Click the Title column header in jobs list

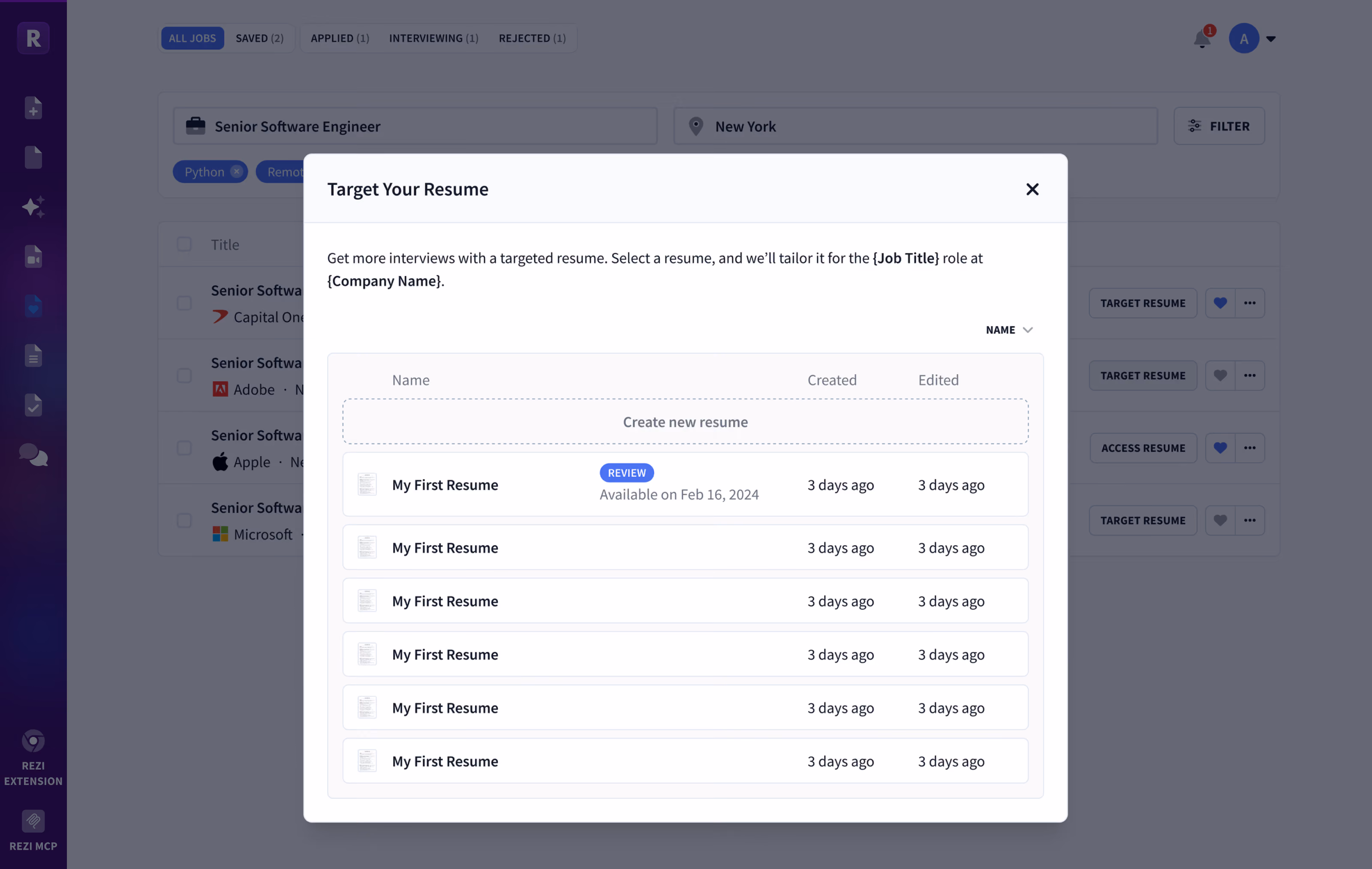click(225, 244)
